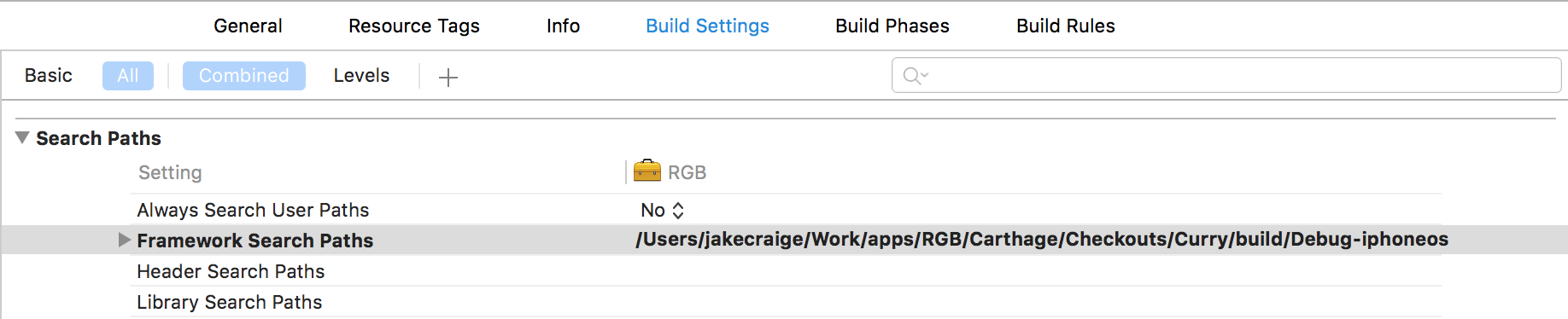
Task: Switch to the Resource Tags tab
Action: pos(414,26)
